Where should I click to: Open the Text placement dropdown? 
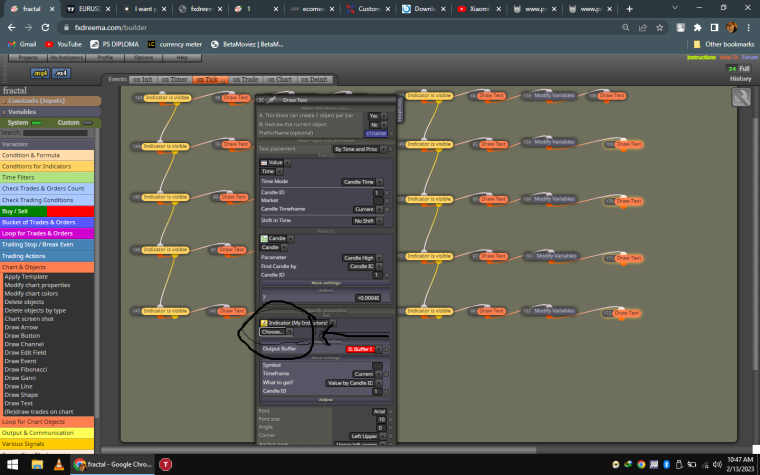360,149
